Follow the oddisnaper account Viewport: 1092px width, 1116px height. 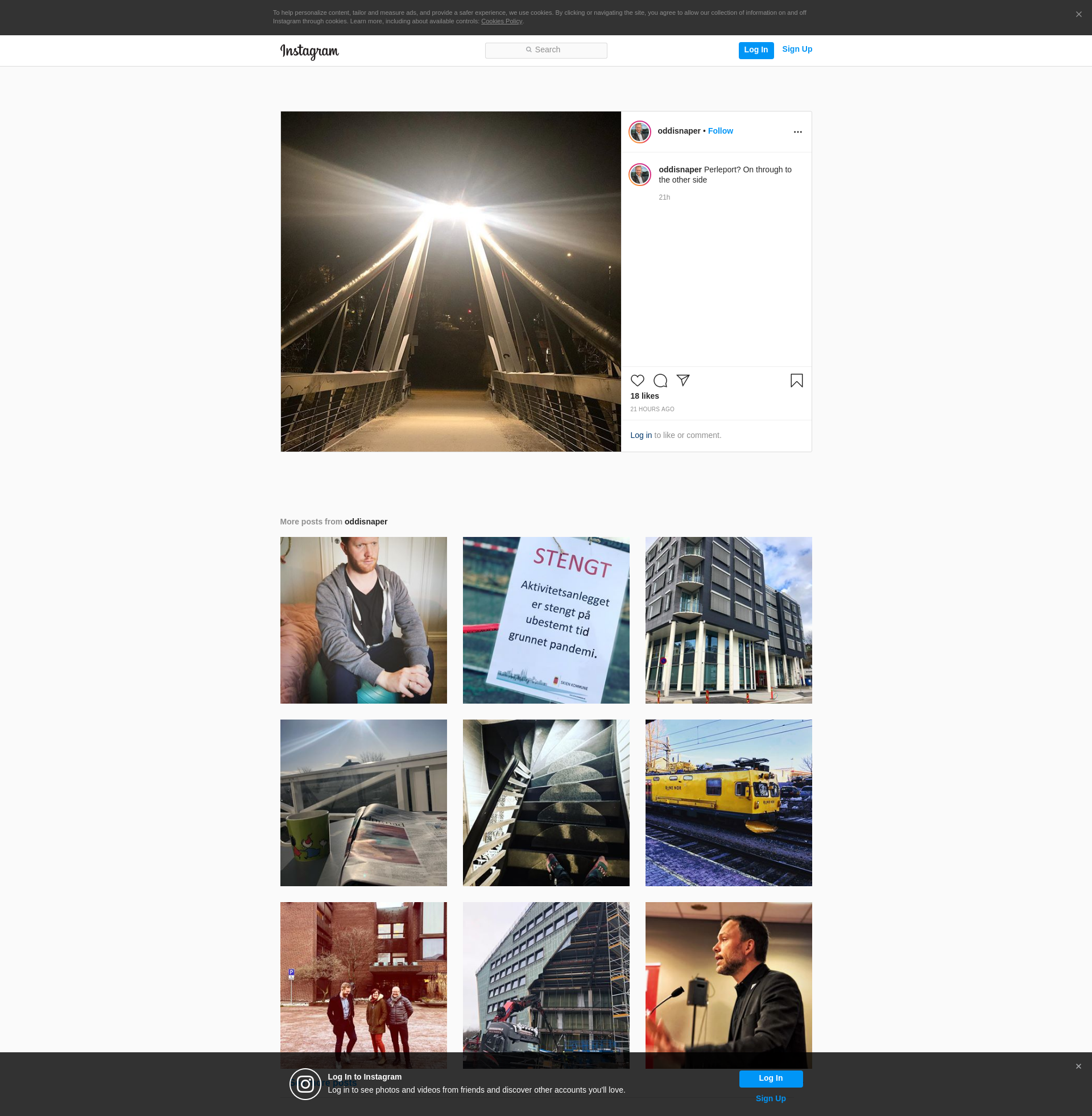coord(720,131)
